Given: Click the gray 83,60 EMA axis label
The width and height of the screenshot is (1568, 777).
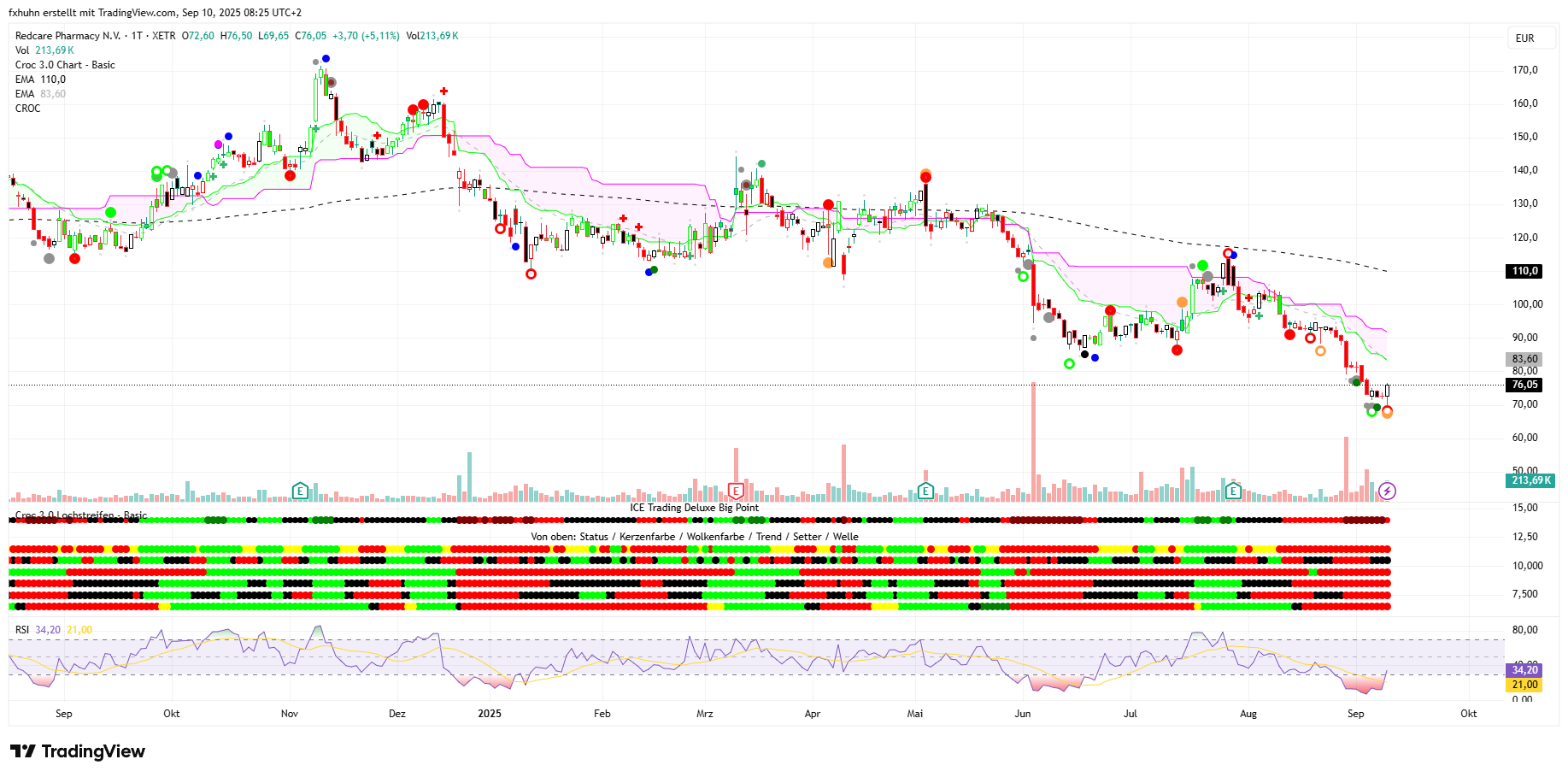Looking at the screenshot, I should point(1524,359).
